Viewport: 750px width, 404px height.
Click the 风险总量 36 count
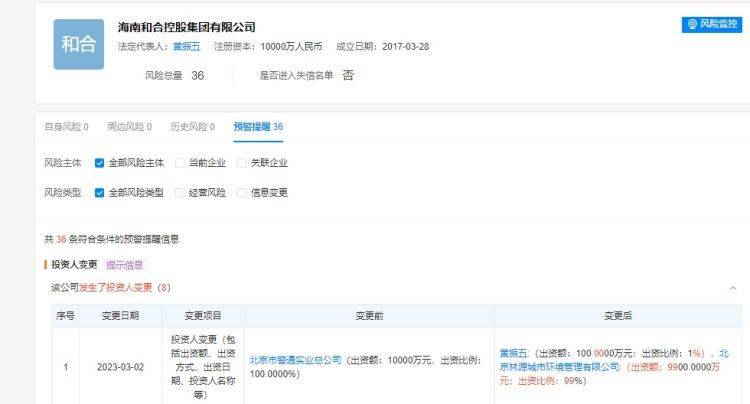[x=197, y=75]
